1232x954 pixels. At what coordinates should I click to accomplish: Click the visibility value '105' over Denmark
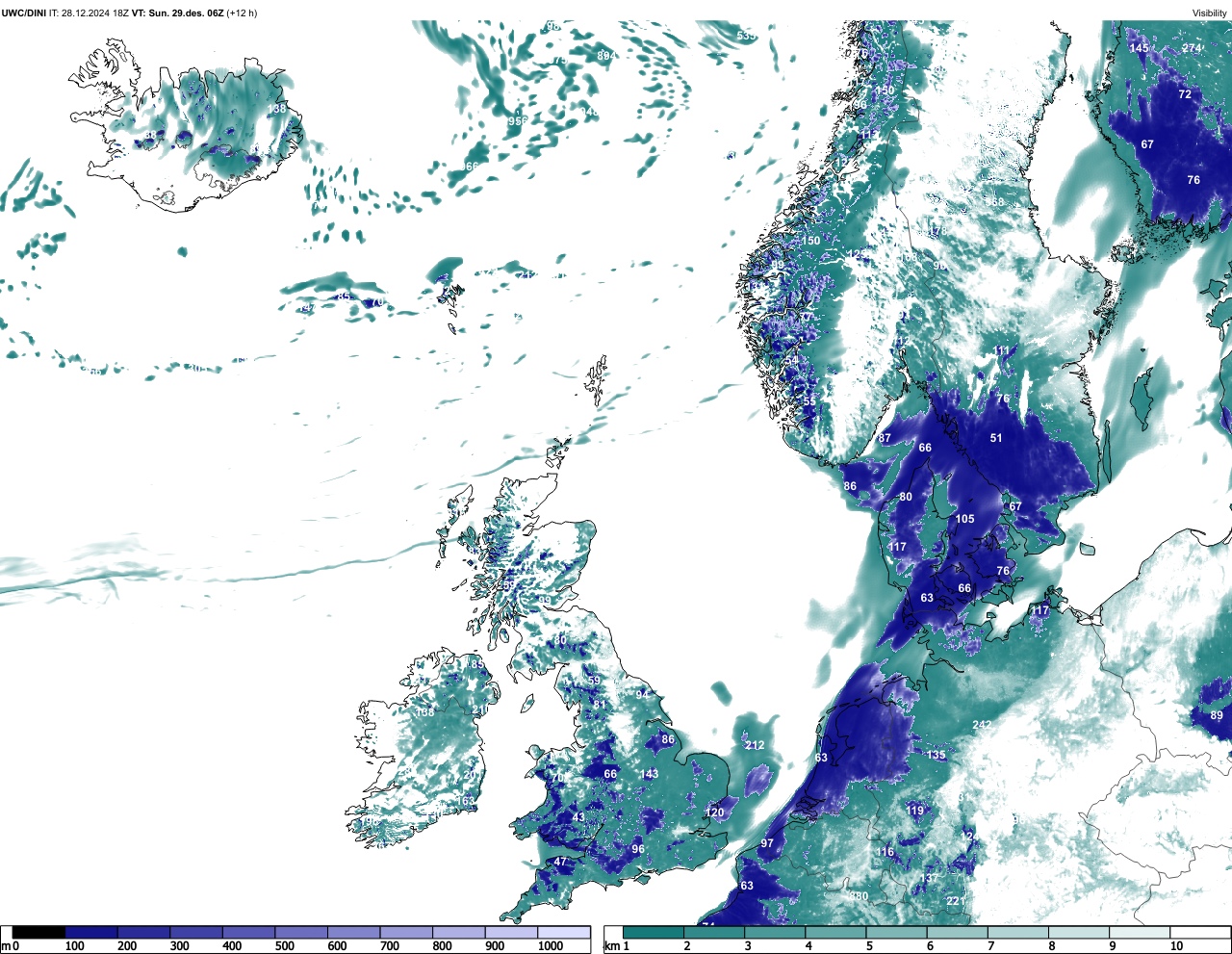[x=964, y=519]
